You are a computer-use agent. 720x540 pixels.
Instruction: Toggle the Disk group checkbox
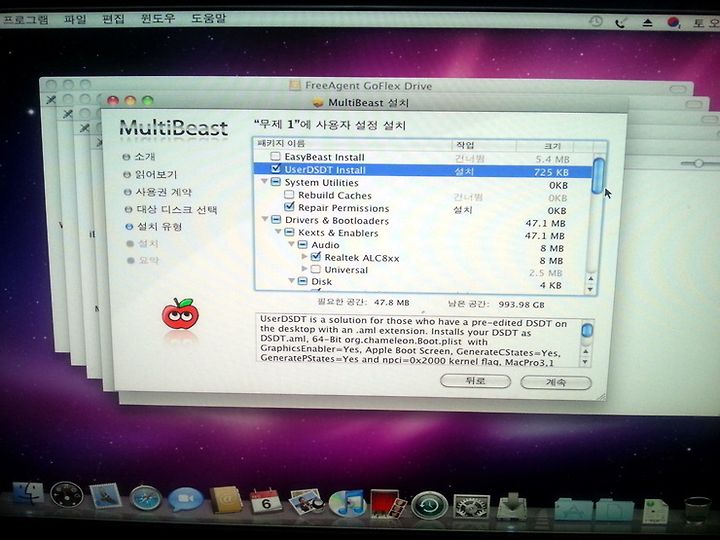tap(302, 281)
